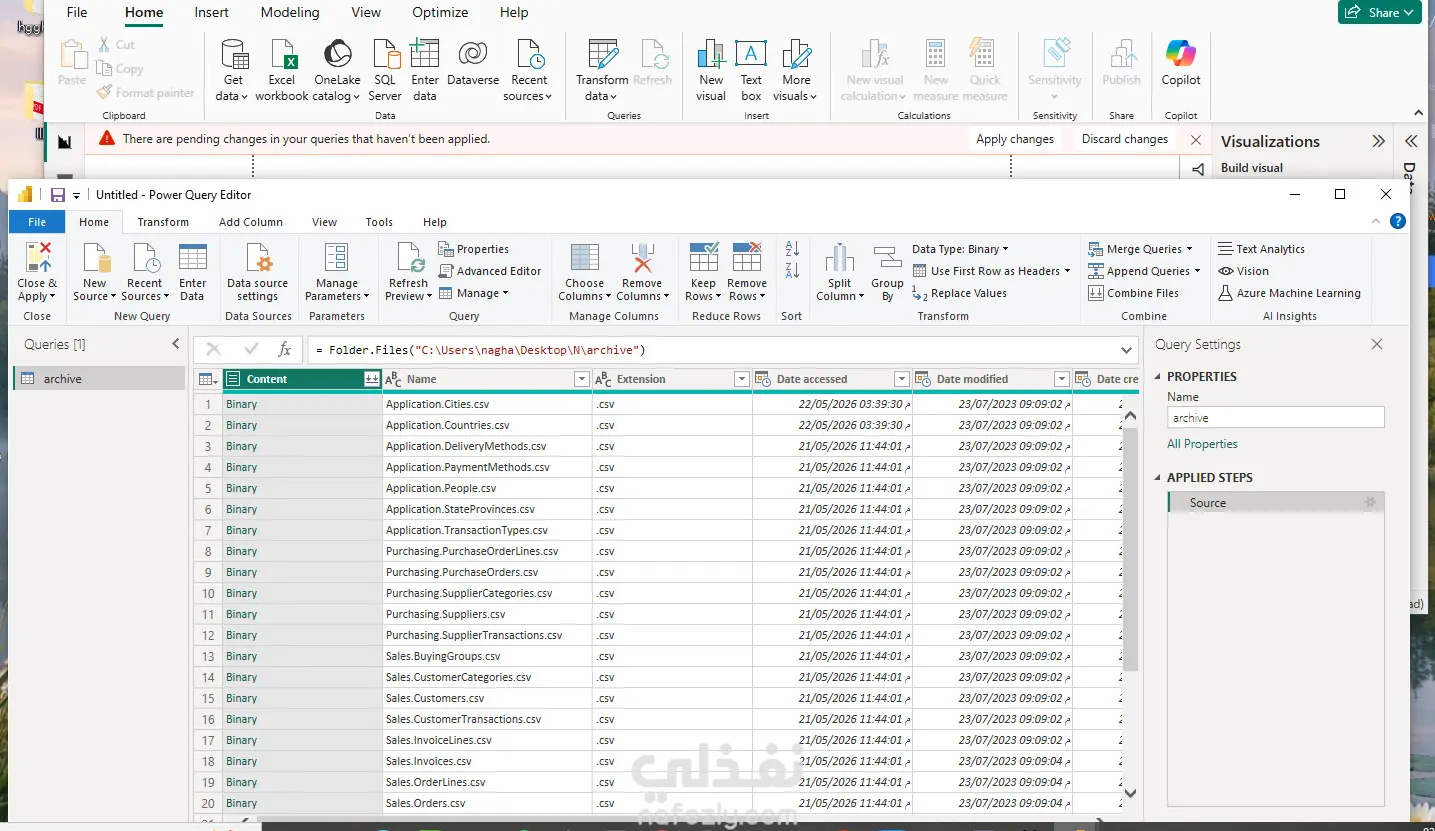Click the Share button in Power BI
Viewport: 1435px width, 831px height.
1380,12
